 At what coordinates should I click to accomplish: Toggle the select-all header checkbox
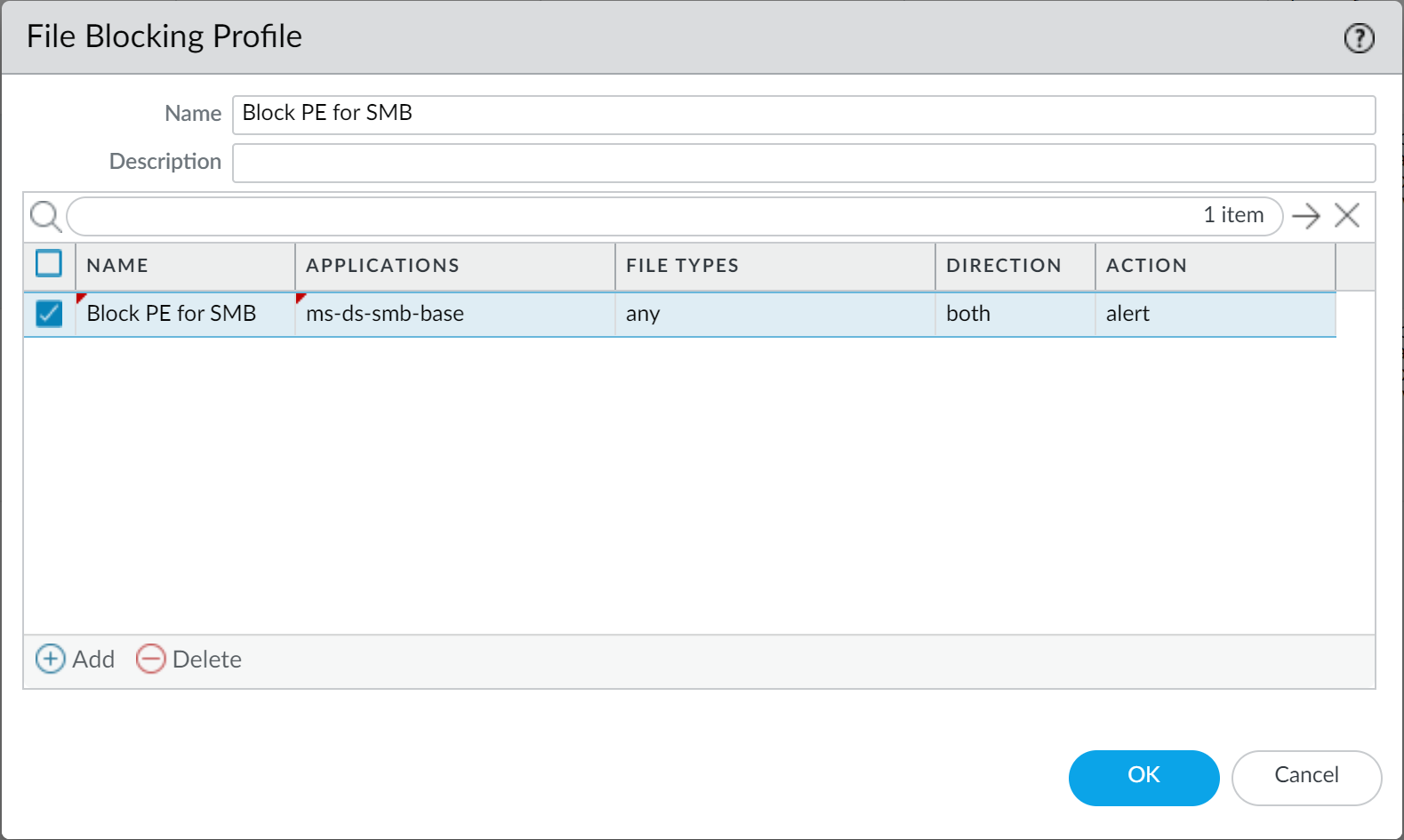click(x=49, y=264)
